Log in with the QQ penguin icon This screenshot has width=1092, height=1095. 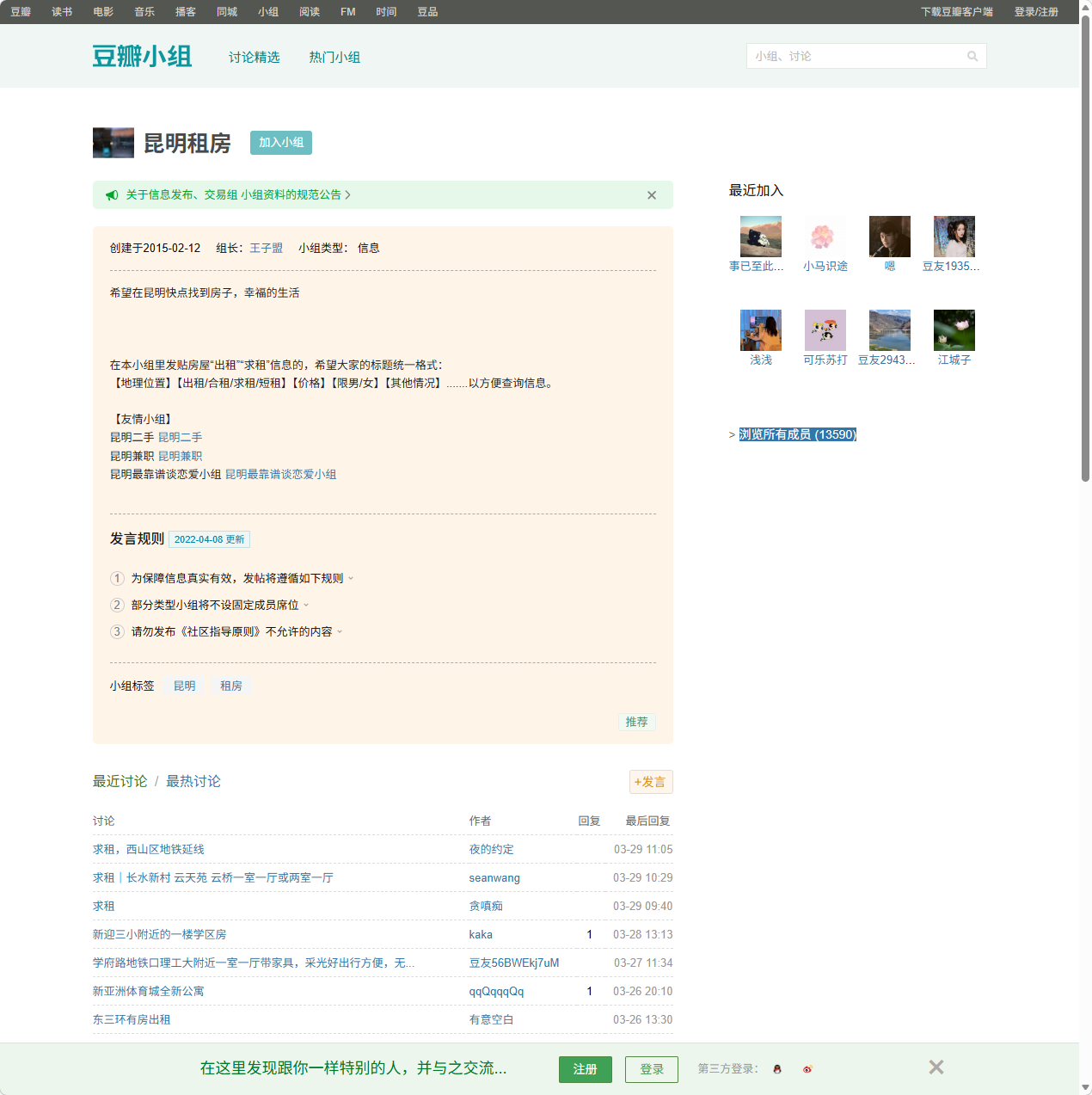776,1069
